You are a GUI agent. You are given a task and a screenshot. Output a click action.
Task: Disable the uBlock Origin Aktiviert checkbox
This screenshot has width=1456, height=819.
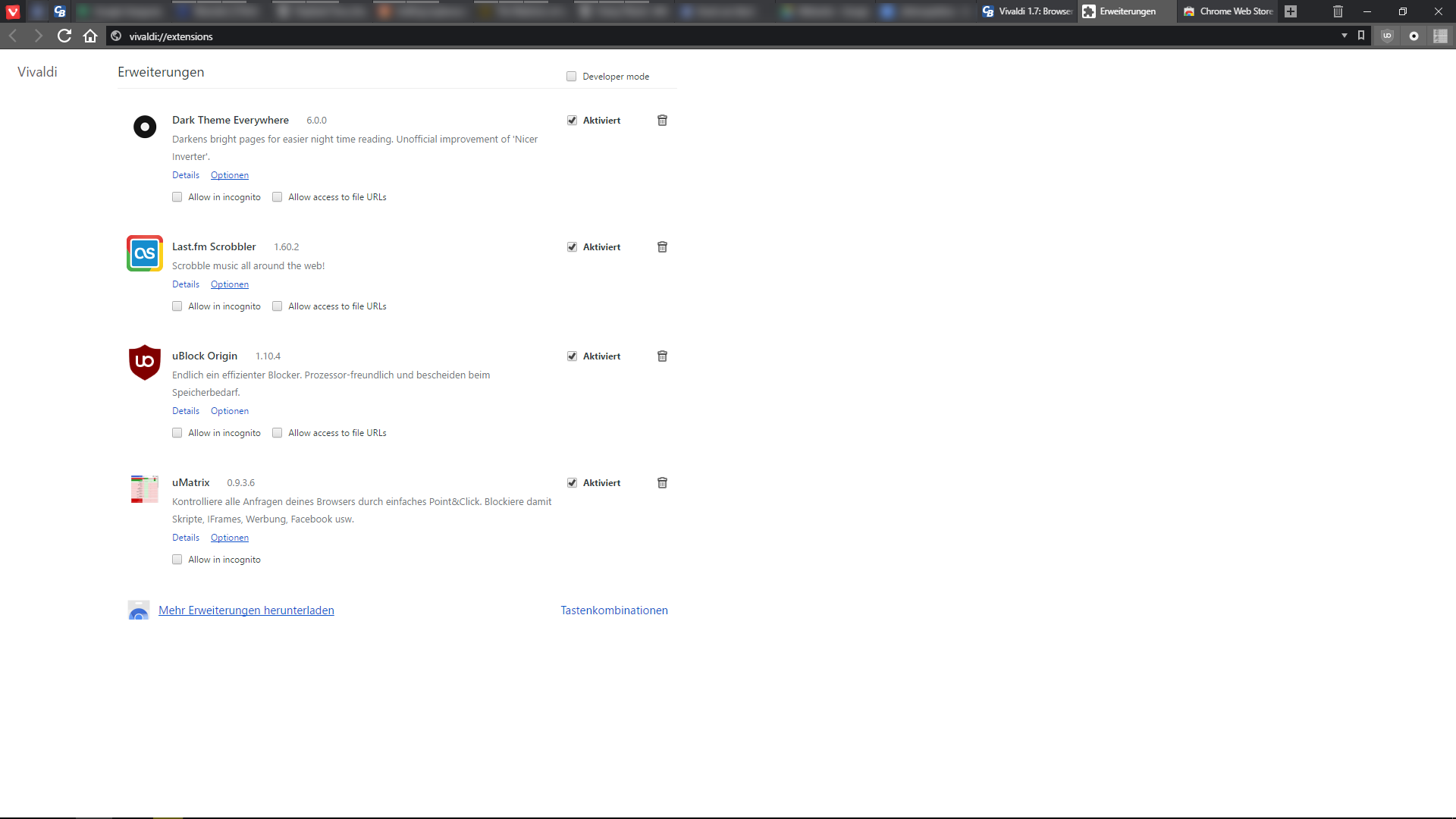(x=572, y=356)
